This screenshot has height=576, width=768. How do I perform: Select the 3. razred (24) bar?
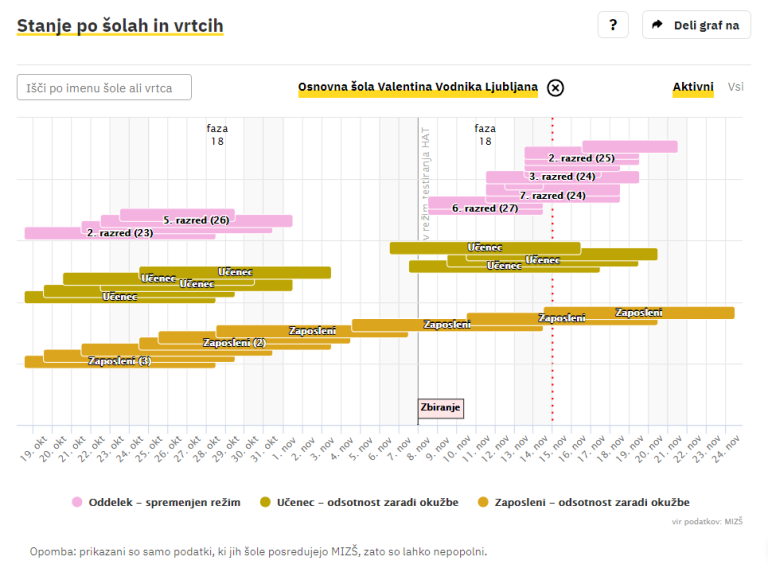[x=562, y=177]
